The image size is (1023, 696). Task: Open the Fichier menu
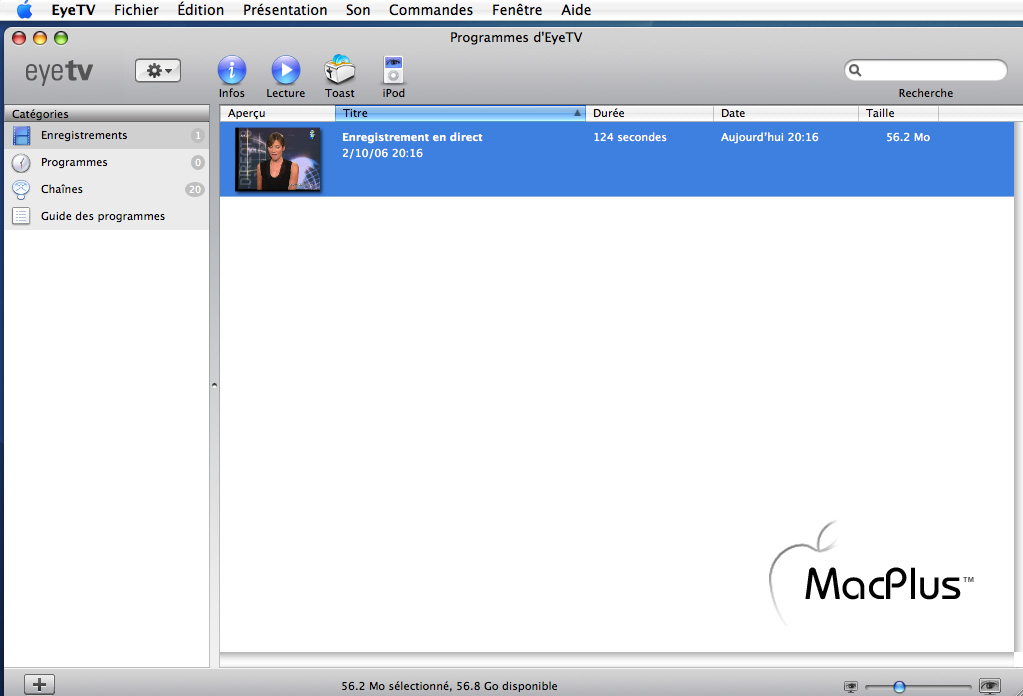tap(136, 10)
